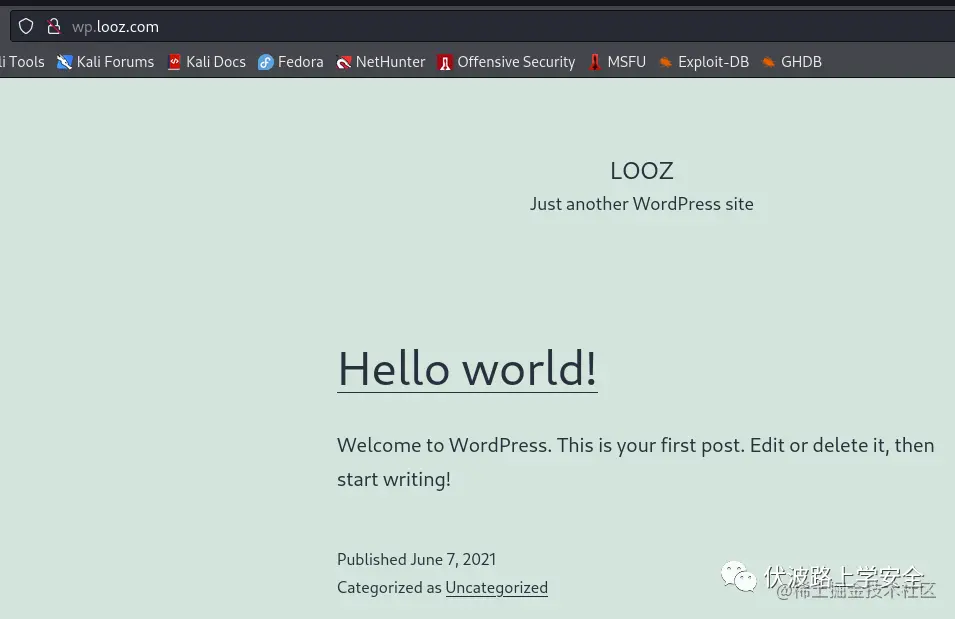Click the Exploit-DB bookmark icon
The image size is (955, 619).
pos(666,62)
